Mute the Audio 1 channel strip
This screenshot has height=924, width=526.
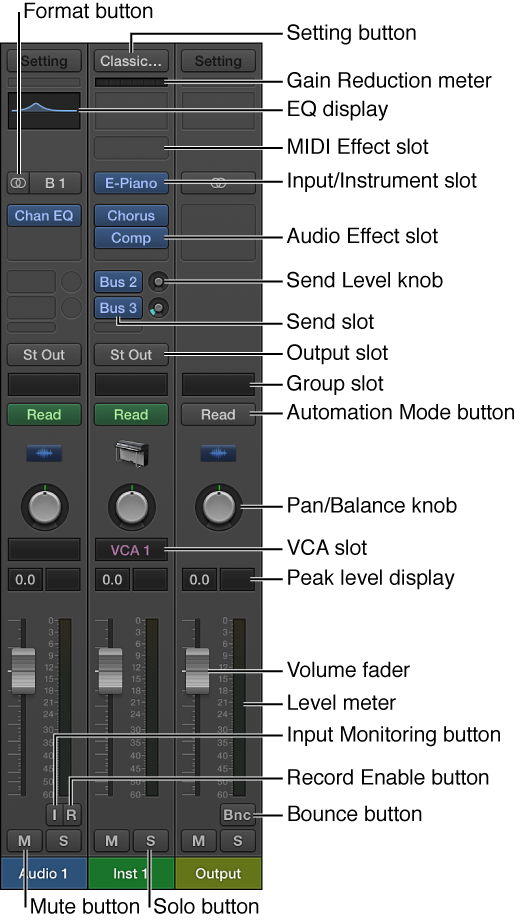click(24, 841)
